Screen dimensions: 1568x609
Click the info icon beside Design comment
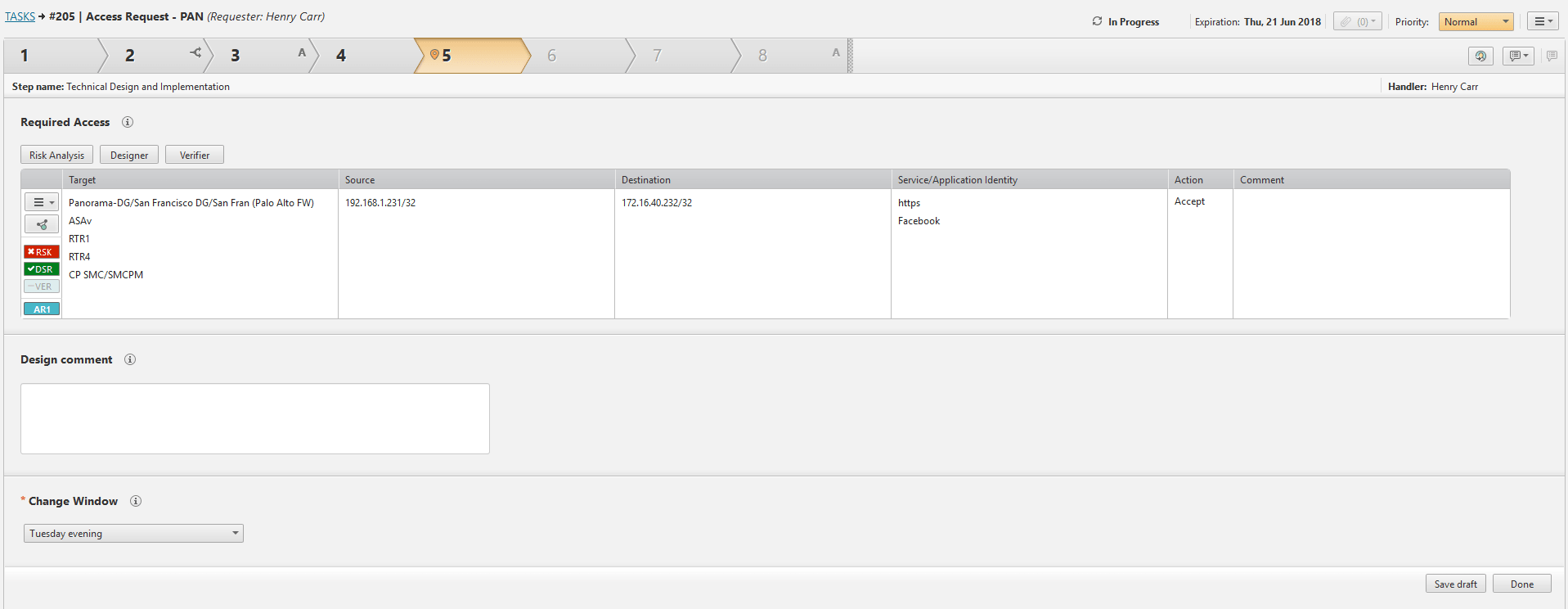(x=130, y=359)
